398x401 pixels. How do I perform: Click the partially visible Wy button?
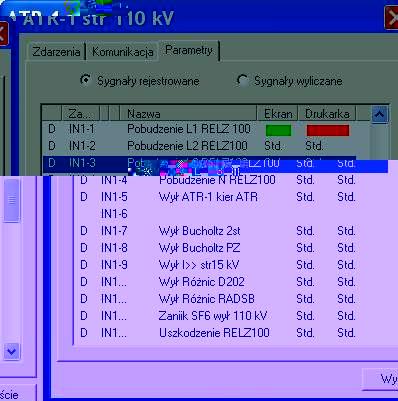coord(380,379)
